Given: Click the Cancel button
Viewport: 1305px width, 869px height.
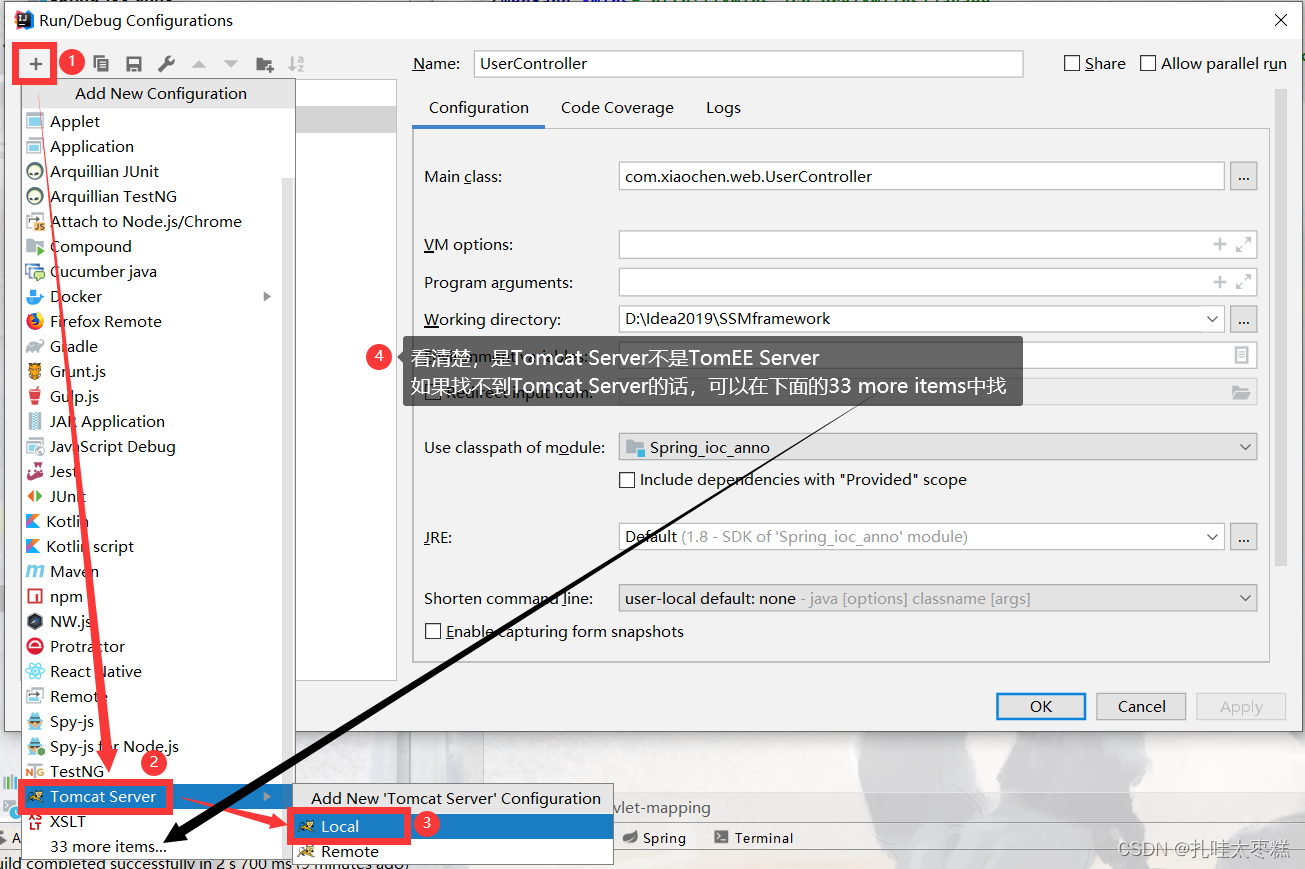Looking at the screenshot, I should pyautogui.click(x=1141, y=706).
